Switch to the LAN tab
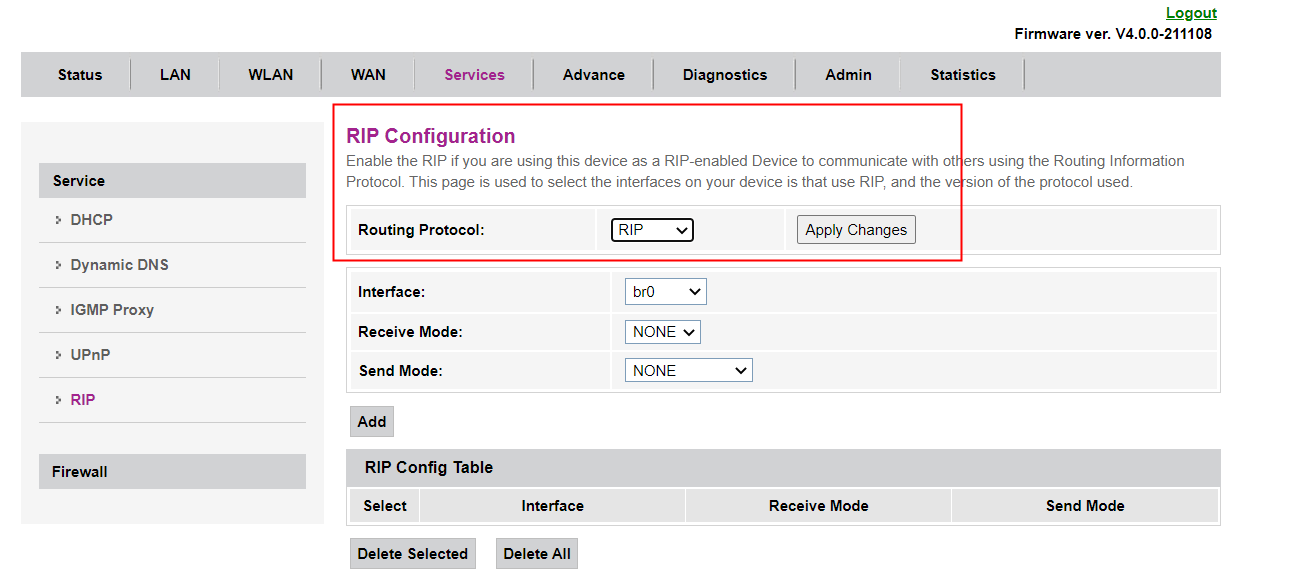 [175, 75]
